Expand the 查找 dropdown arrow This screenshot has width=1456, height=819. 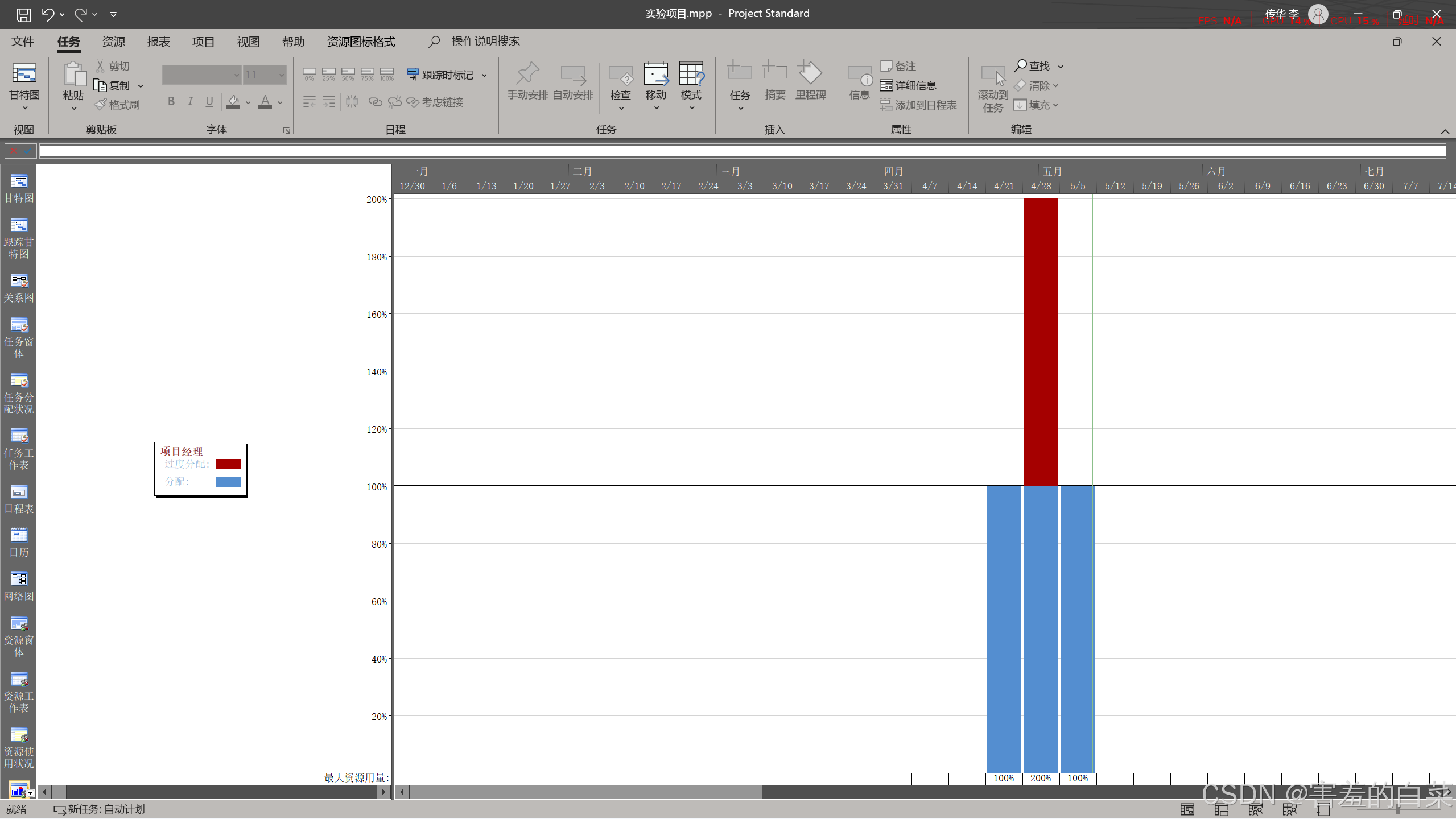[1061, 67]
